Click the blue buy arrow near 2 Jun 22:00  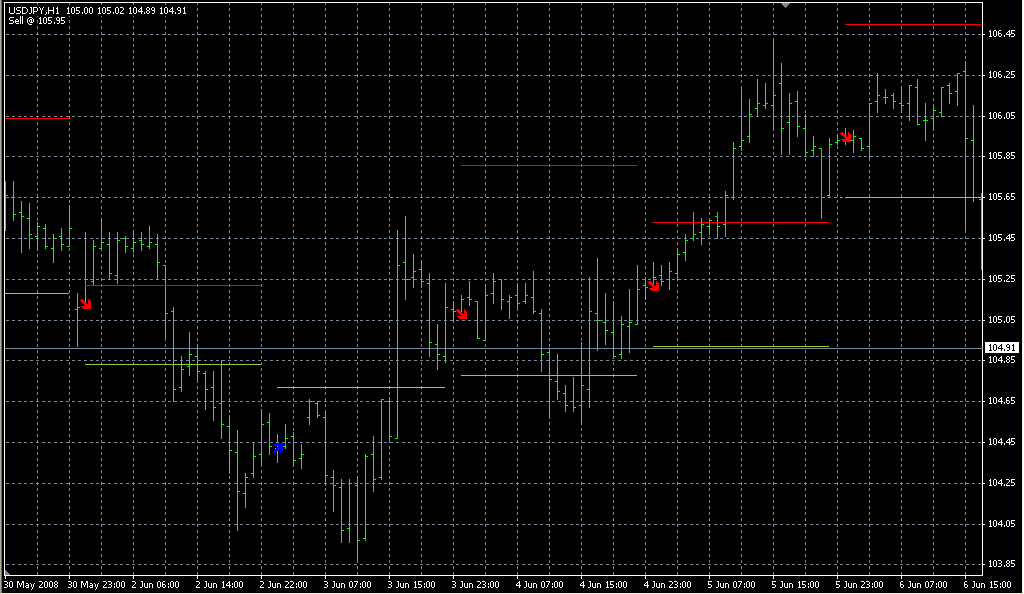tap(279, 448)
